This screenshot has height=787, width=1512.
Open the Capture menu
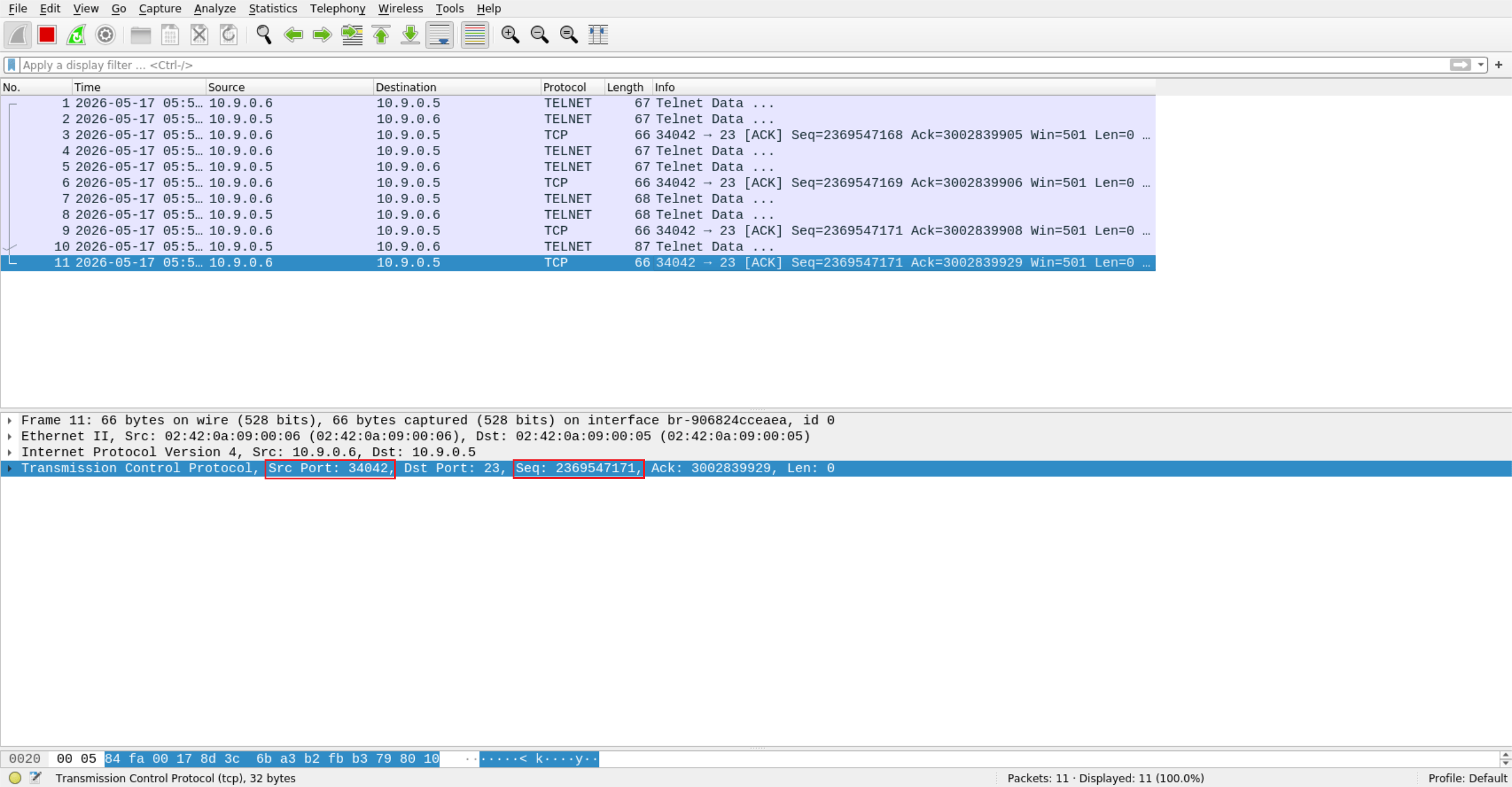coord(160,8)
